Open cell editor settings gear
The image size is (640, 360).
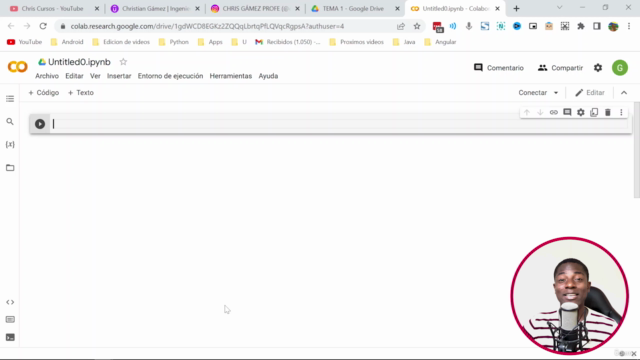[580, 112]
